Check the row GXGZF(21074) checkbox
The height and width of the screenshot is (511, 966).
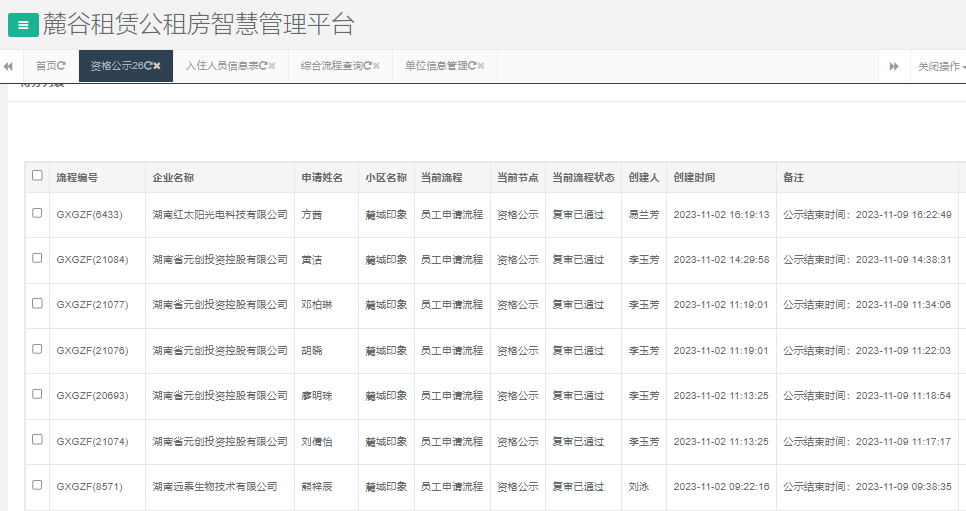[37, 439]
